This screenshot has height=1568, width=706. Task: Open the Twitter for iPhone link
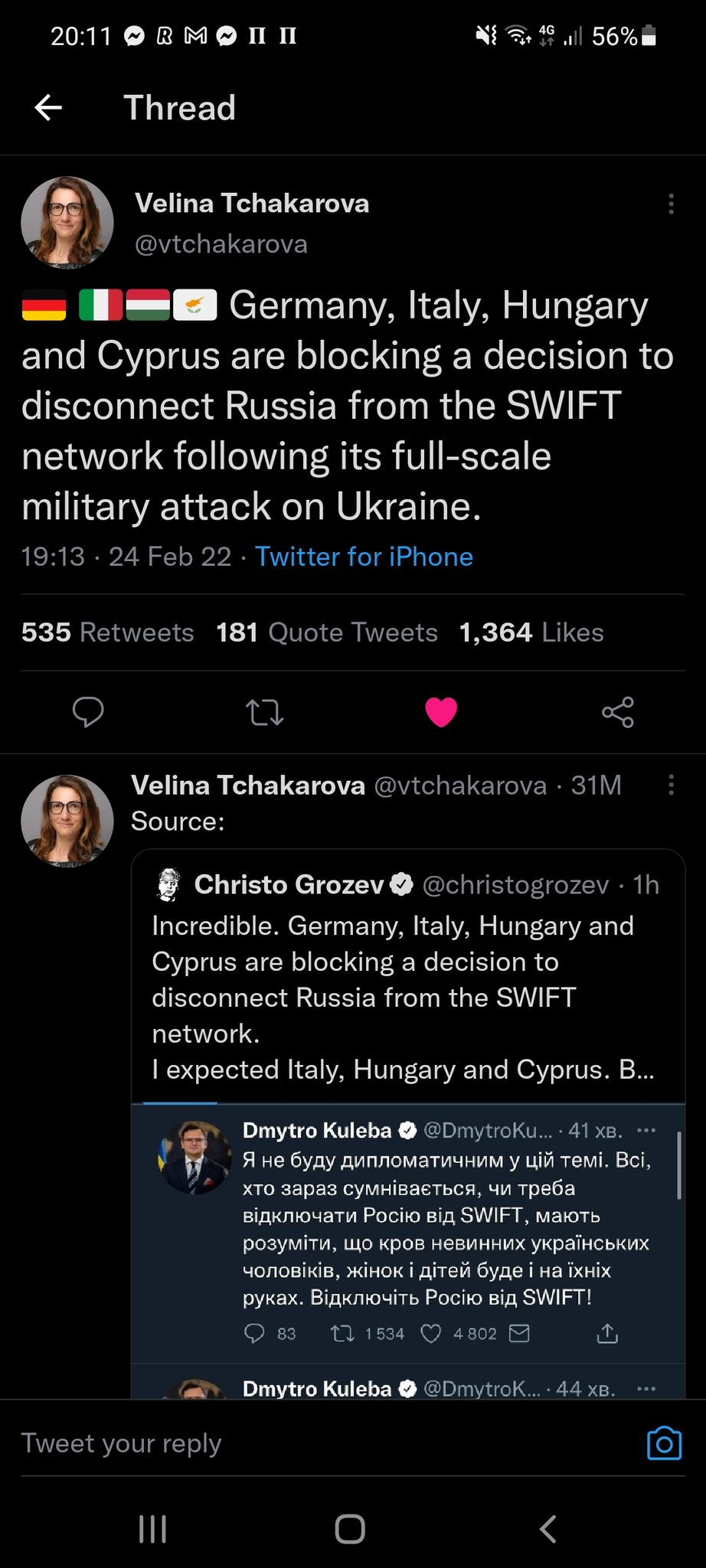[364, 557]
